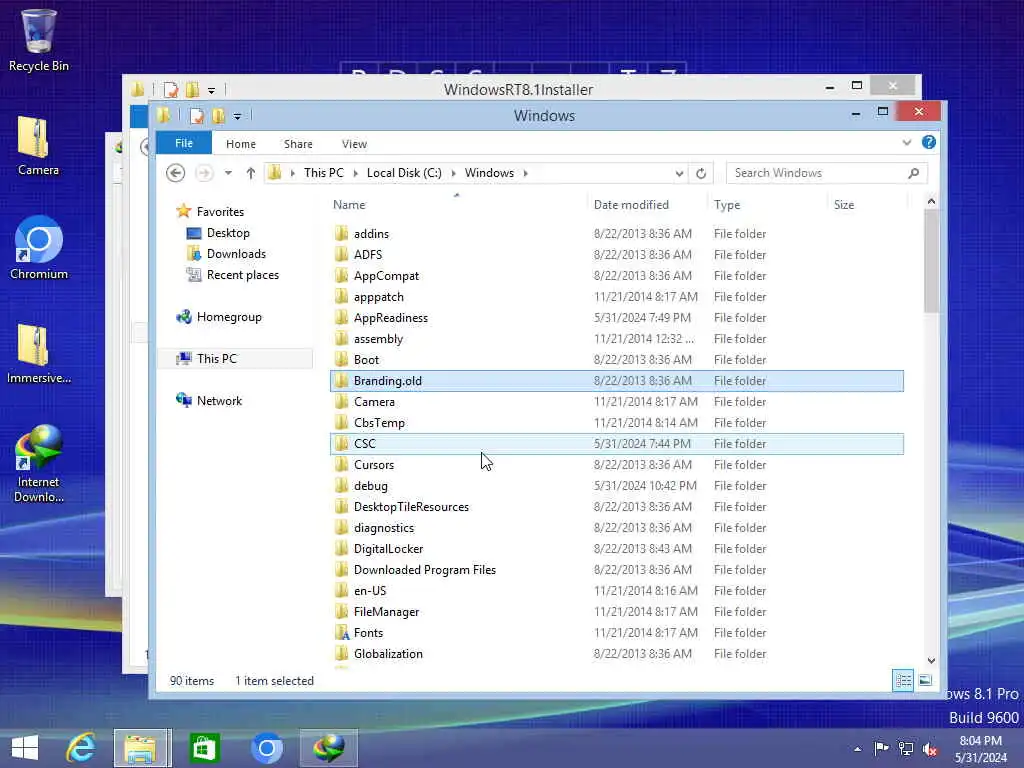Show hidden tray icons arrow
The width and height of the screenshot is (1024, 768).
pos(857,749)
